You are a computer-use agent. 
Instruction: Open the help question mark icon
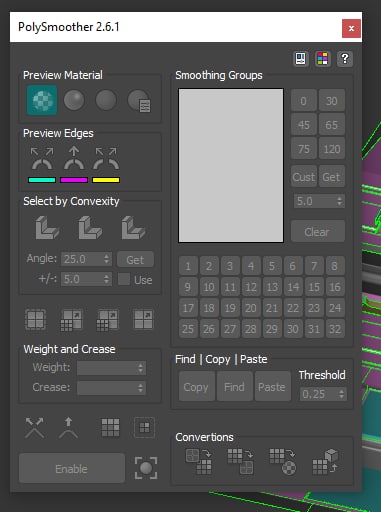(345, 59)
